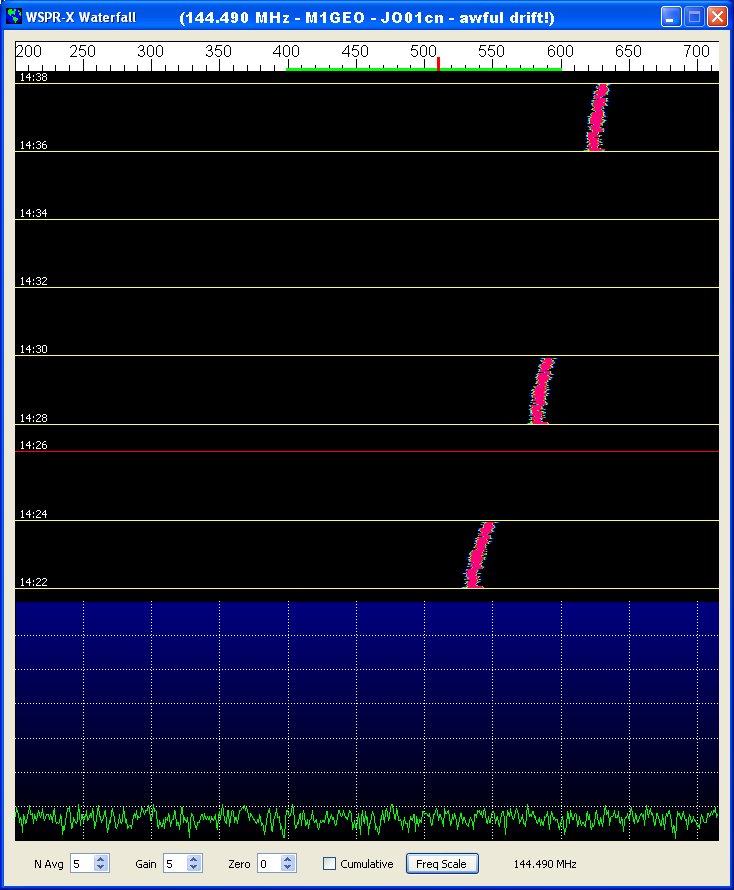Decrease Gain with down arrow
This screenshot has width=734, height=890.
(194, 868)
